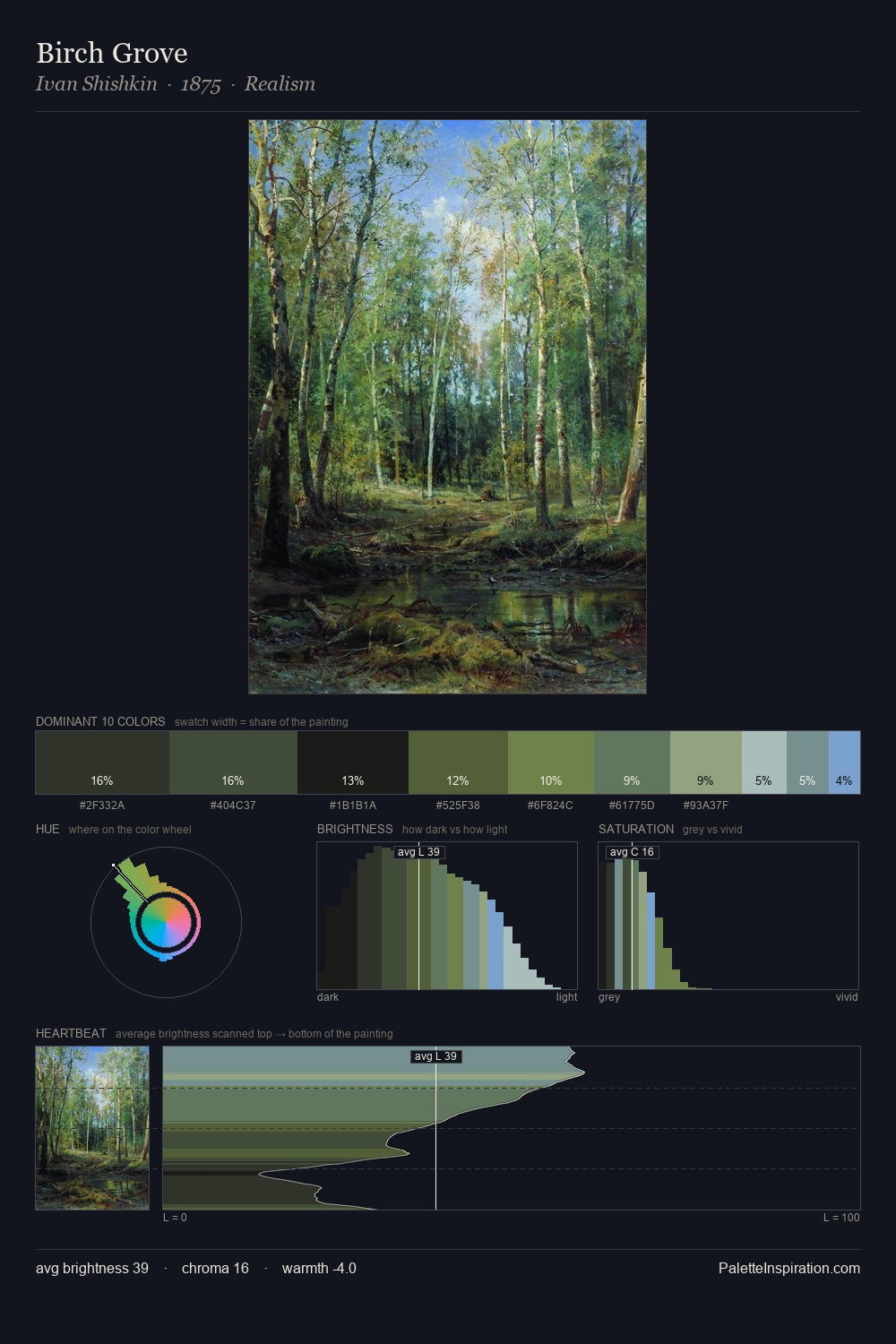
Task: Choose the #525F38 olive swatch
Action: tap(458, 762)
